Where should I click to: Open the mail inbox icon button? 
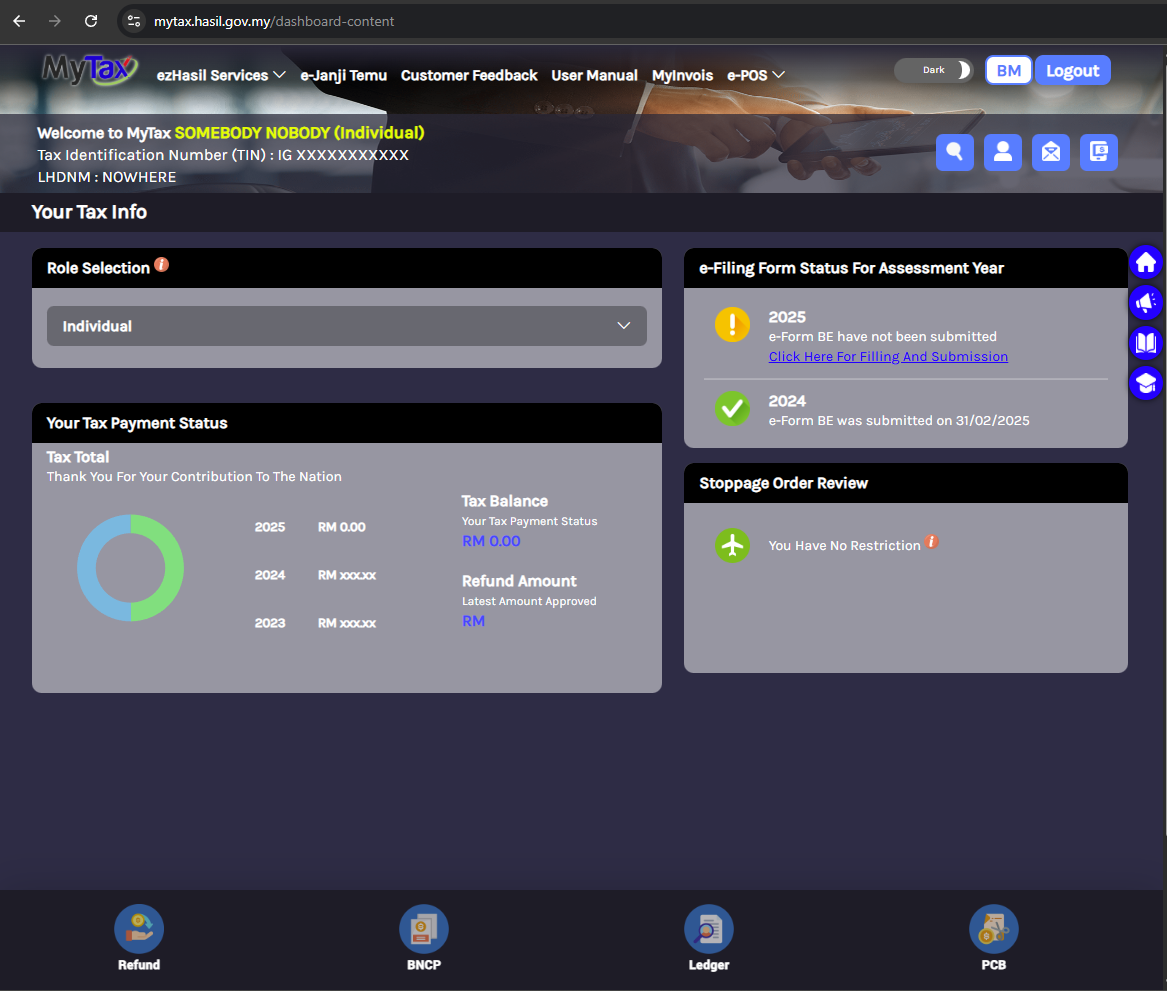coord(1051,153)
